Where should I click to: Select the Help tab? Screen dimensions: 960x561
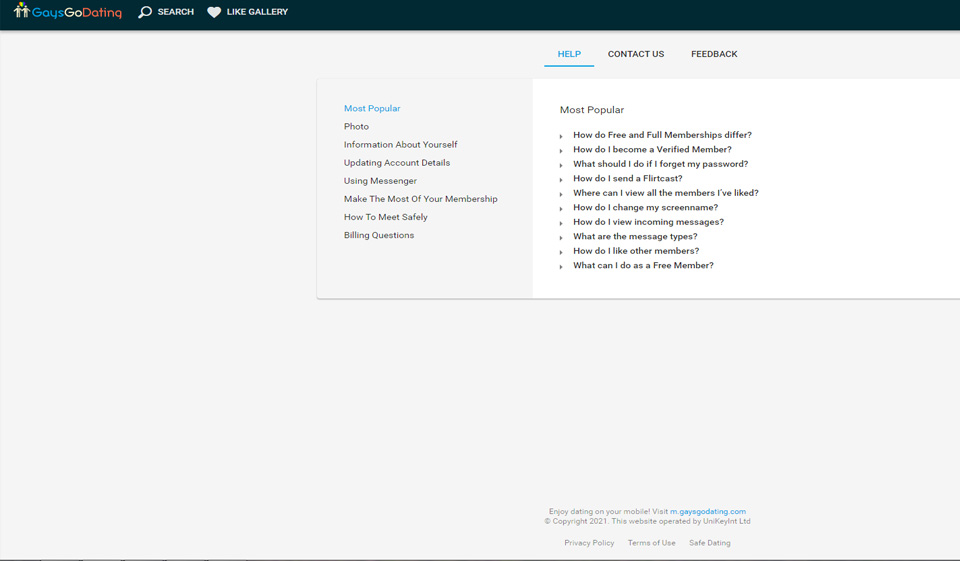click(x=569, y=54)
